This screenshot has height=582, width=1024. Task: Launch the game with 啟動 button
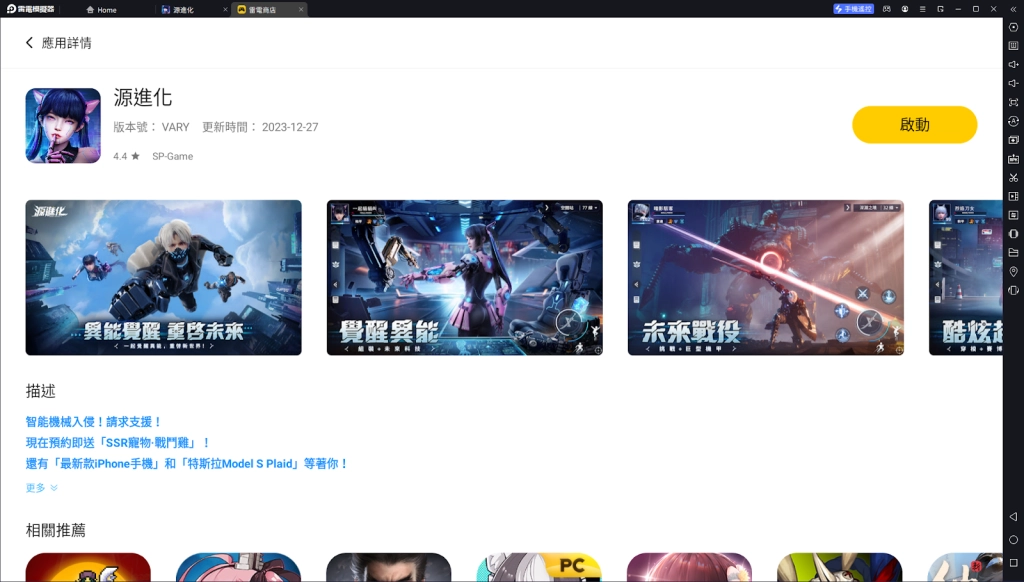point(914,125)
